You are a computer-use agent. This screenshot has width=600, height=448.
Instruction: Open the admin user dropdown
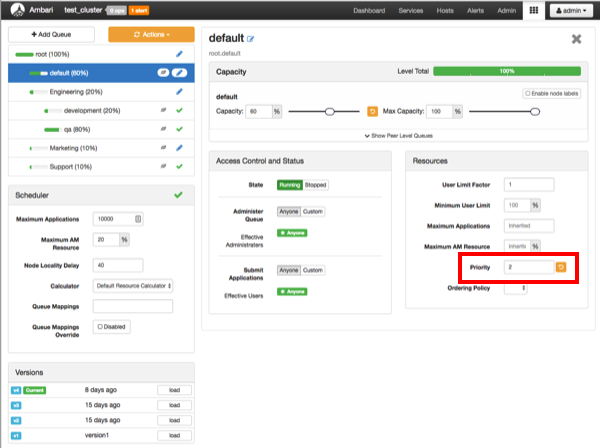pos(569,11)
